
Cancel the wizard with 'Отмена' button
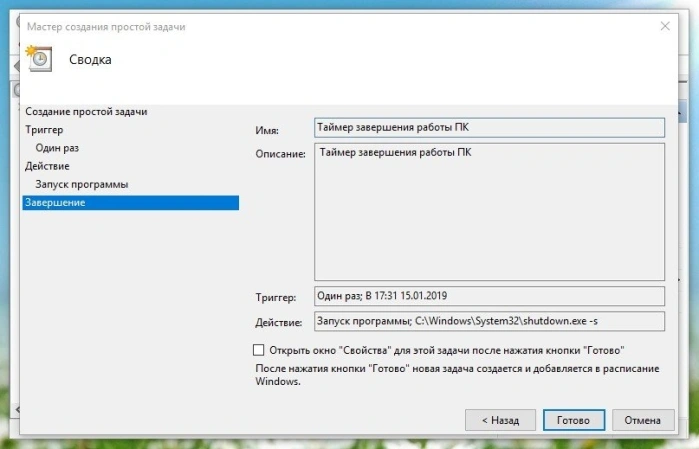(643, 420)
